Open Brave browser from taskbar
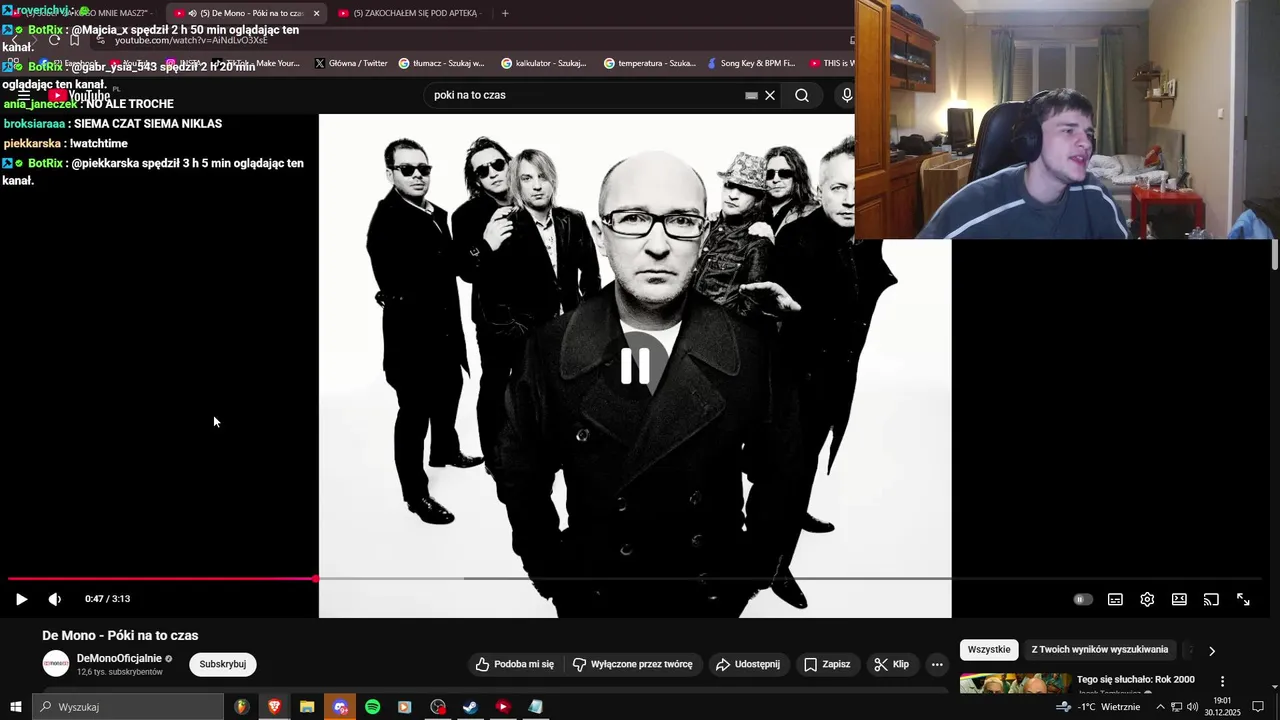Viewport: 1280px width, 720px height. [x=274, y=707]
